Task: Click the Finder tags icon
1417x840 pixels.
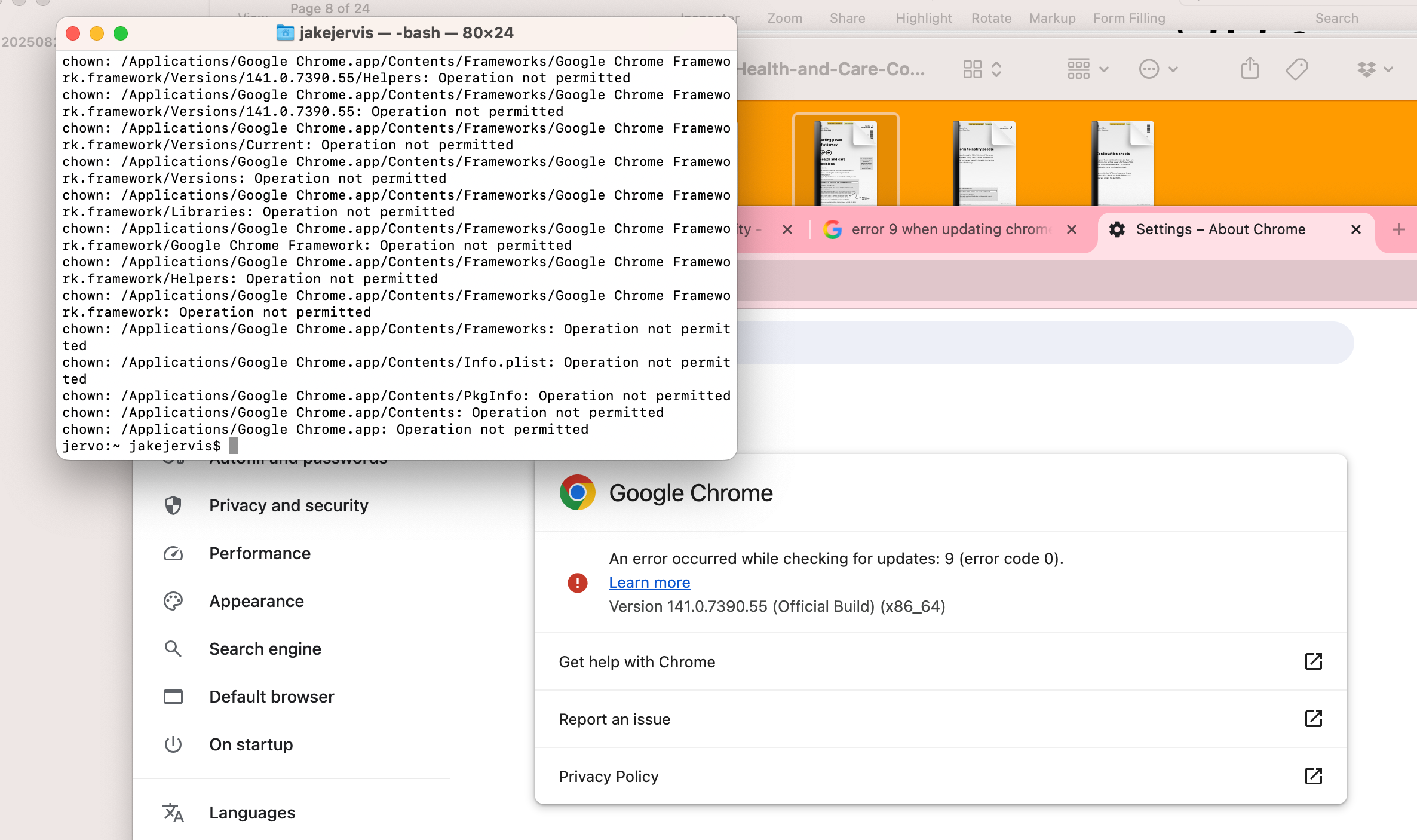Action: pyautogui.click(x=1296, y=69)
